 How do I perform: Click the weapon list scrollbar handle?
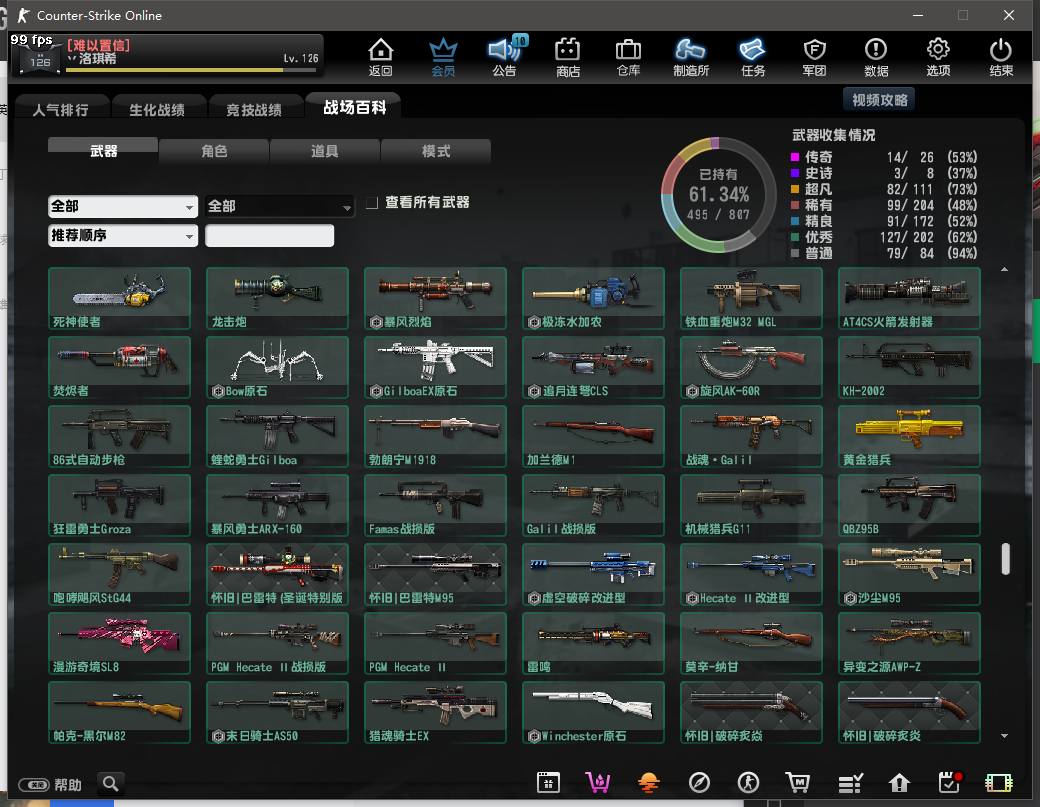click(x=1006, y=558)
